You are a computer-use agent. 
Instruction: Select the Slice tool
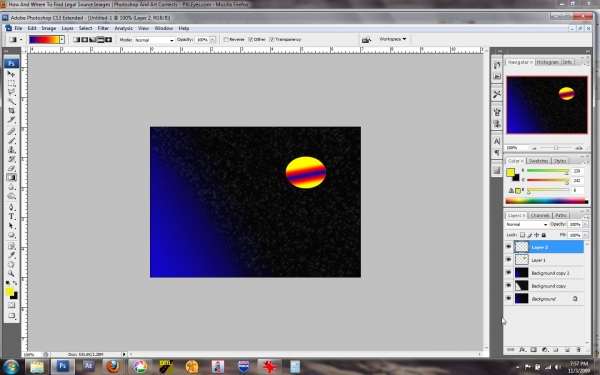point(11,120)
